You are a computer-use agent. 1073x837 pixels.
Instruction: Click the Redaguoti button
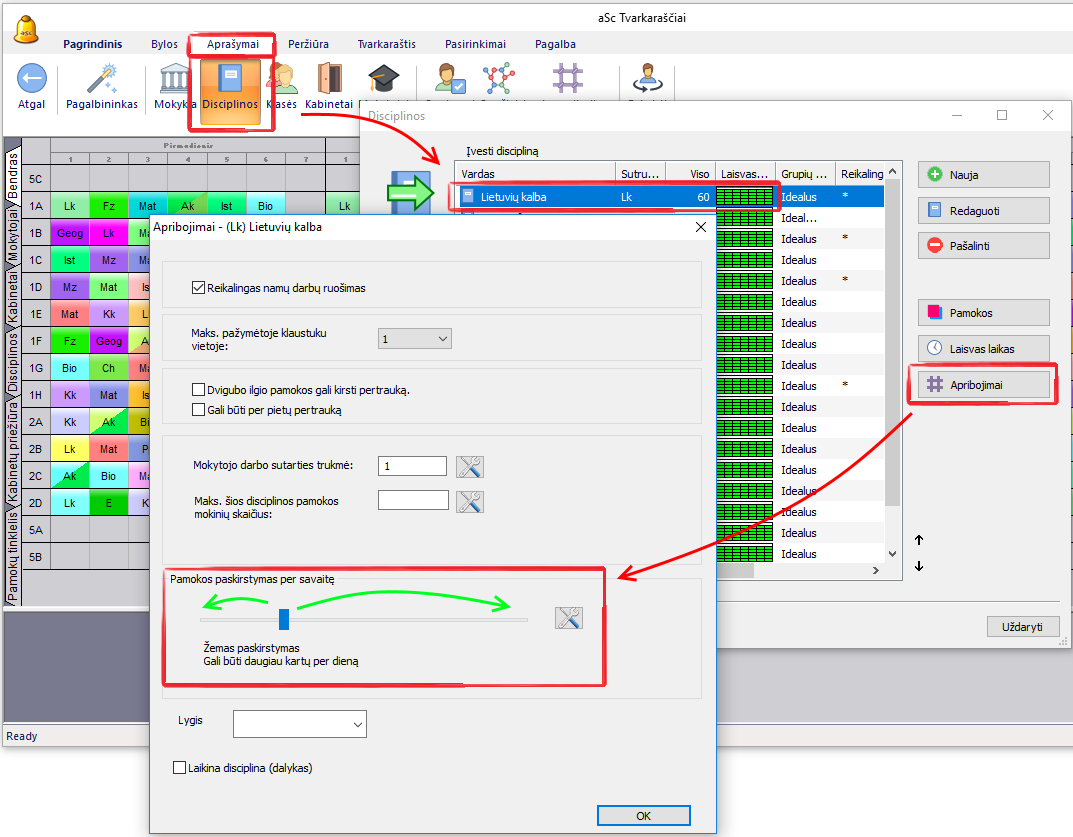[984, 210]
